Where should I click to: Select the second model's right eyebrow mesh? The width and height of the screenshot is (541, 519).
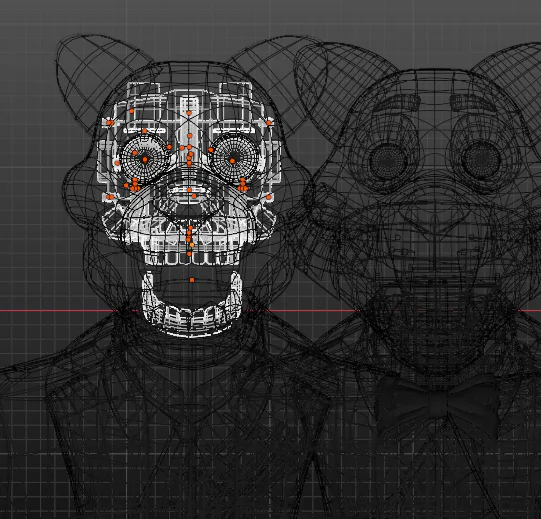point(471,101)
